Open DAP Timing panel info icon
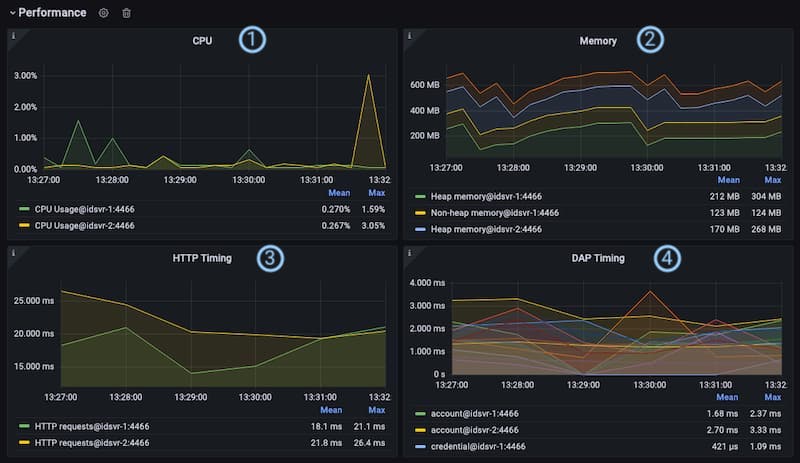This screenshot has width=800, height=463. click(409, 253)
